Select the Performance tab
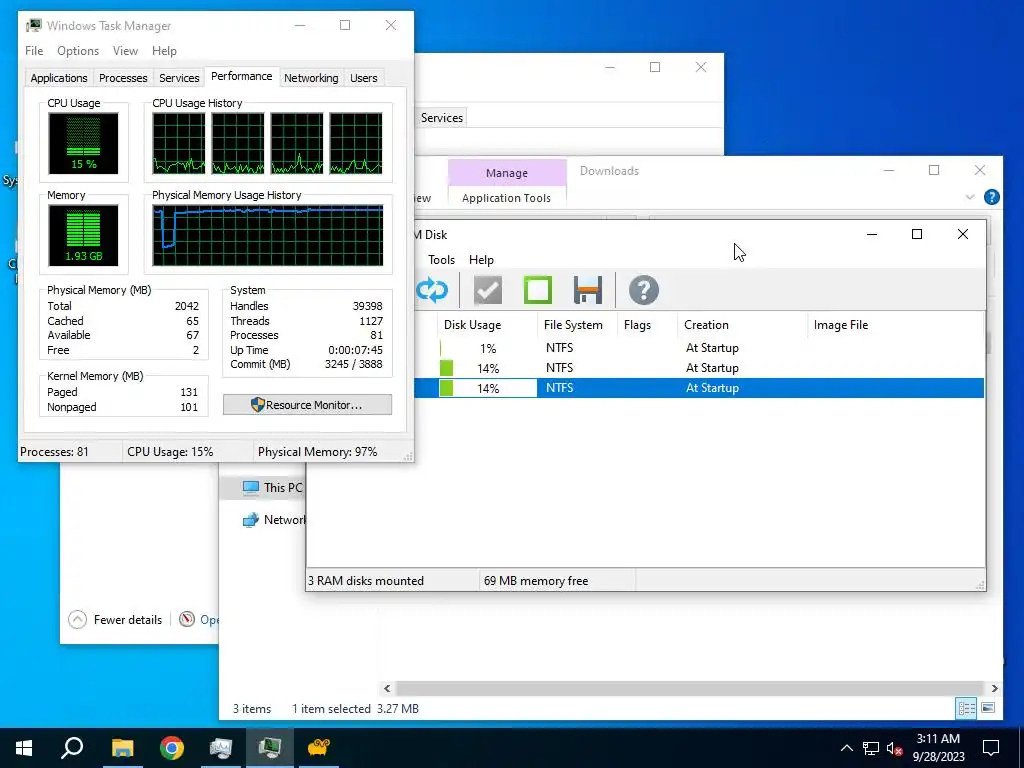Viewport: 1024px width, 768px height. coord(242,76)
